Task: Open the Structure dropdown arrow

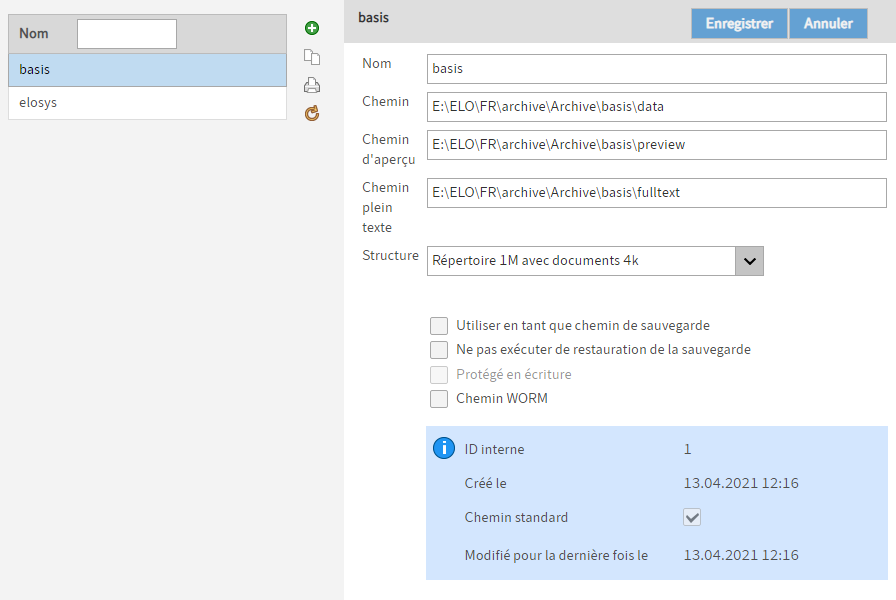Action: [x=750, y=261]
